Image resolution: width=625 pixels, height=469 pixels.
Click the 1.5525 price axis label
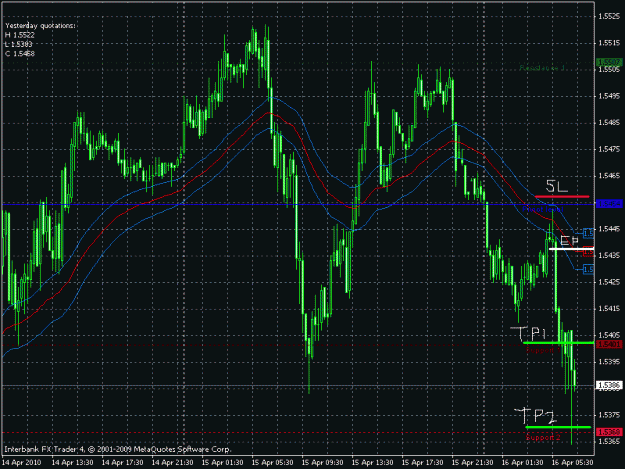609,16
